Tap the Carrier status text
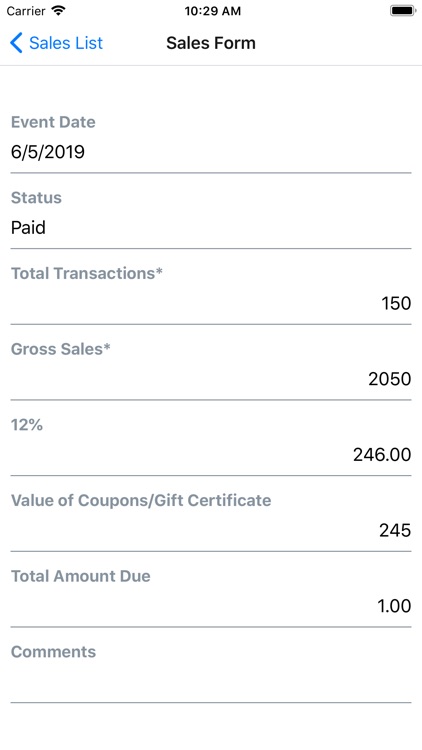This screenshot has height=750, width=422. (x=26, y=11)
